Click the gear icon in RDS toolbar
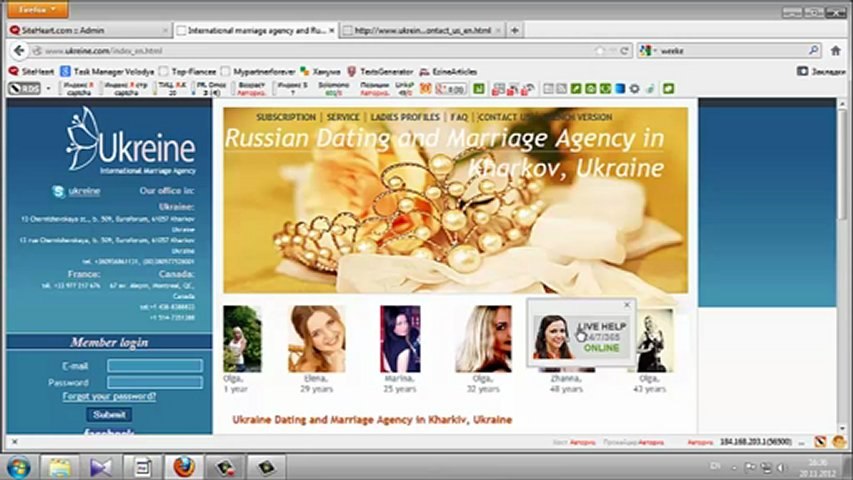The height and width of the screenshot is (480, 853). [634, 88]
